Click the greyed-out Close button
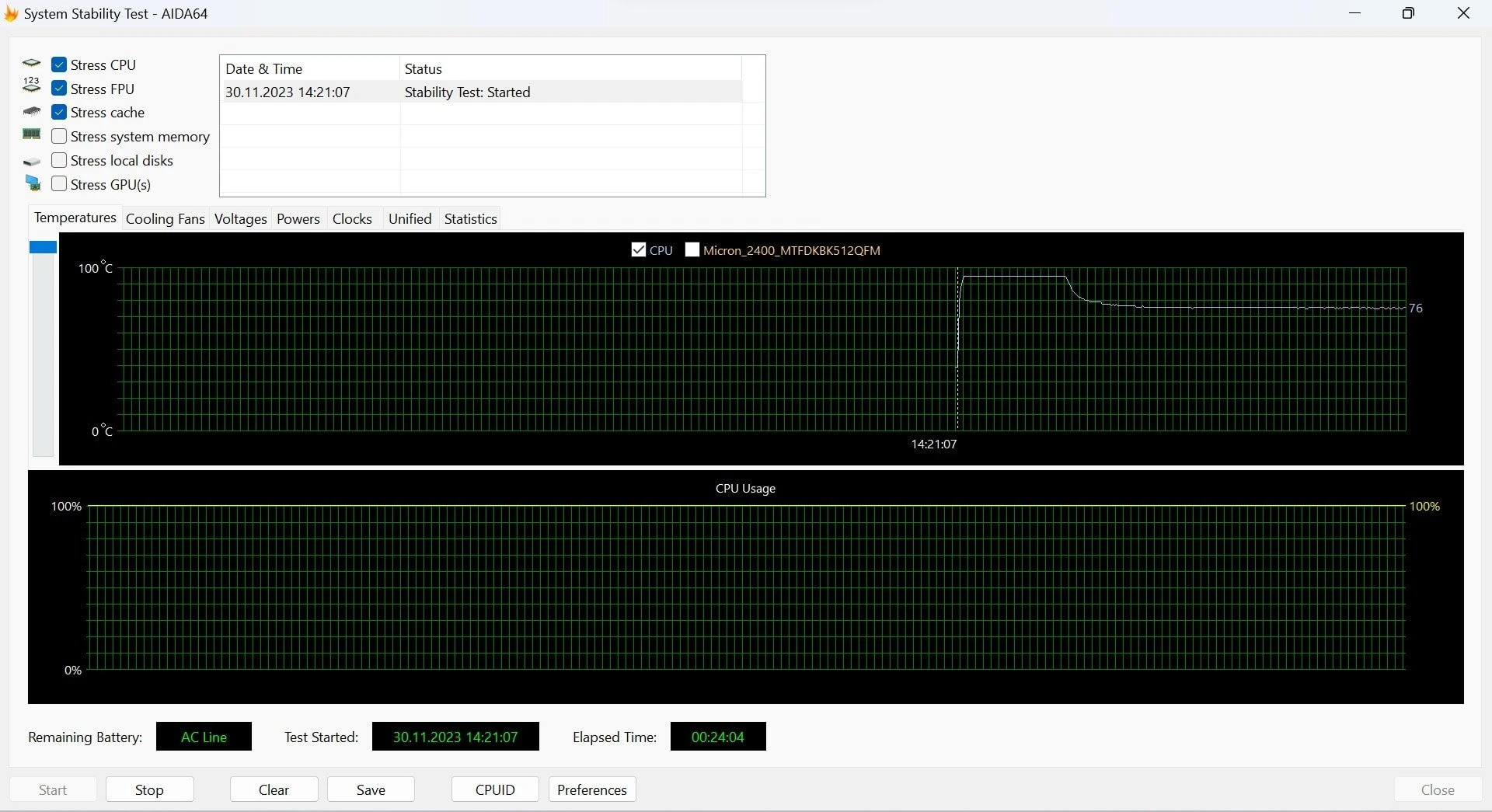This screenshot has height=812, width=1492. click(1438, 789)
